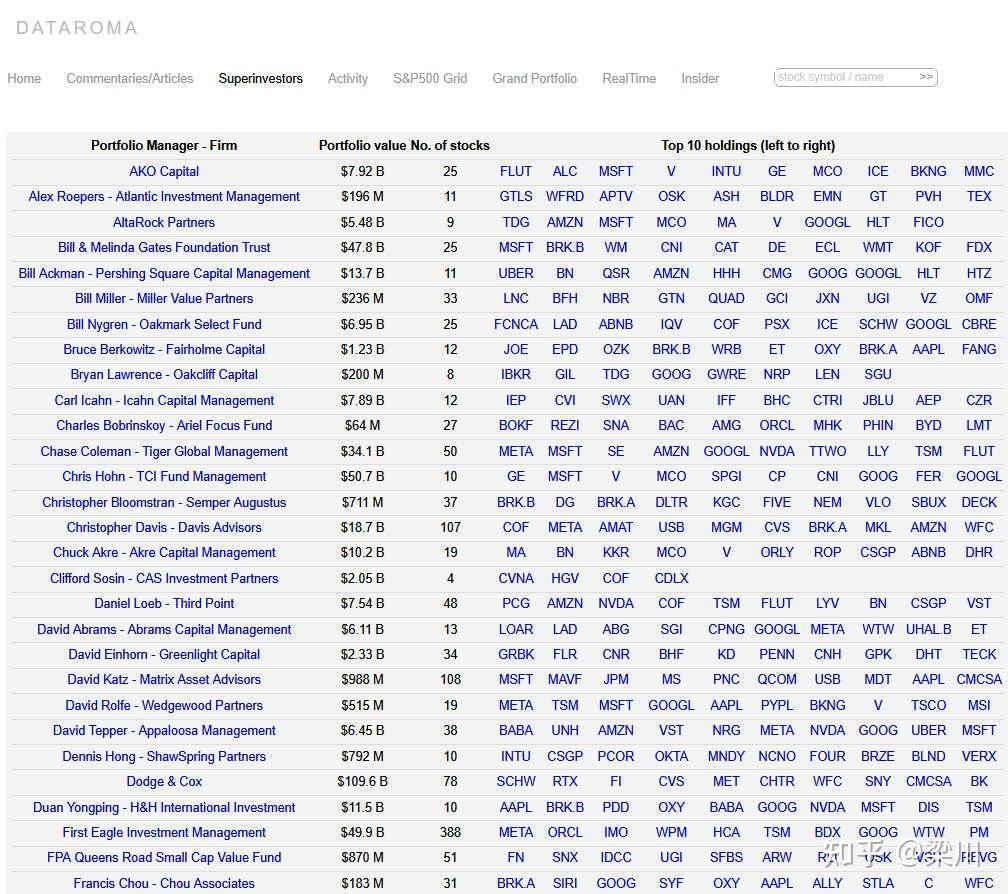This screenshot has height=894, width=1008.
Task: Switch to the Superinvestors tab
Action: pos(260,78)
